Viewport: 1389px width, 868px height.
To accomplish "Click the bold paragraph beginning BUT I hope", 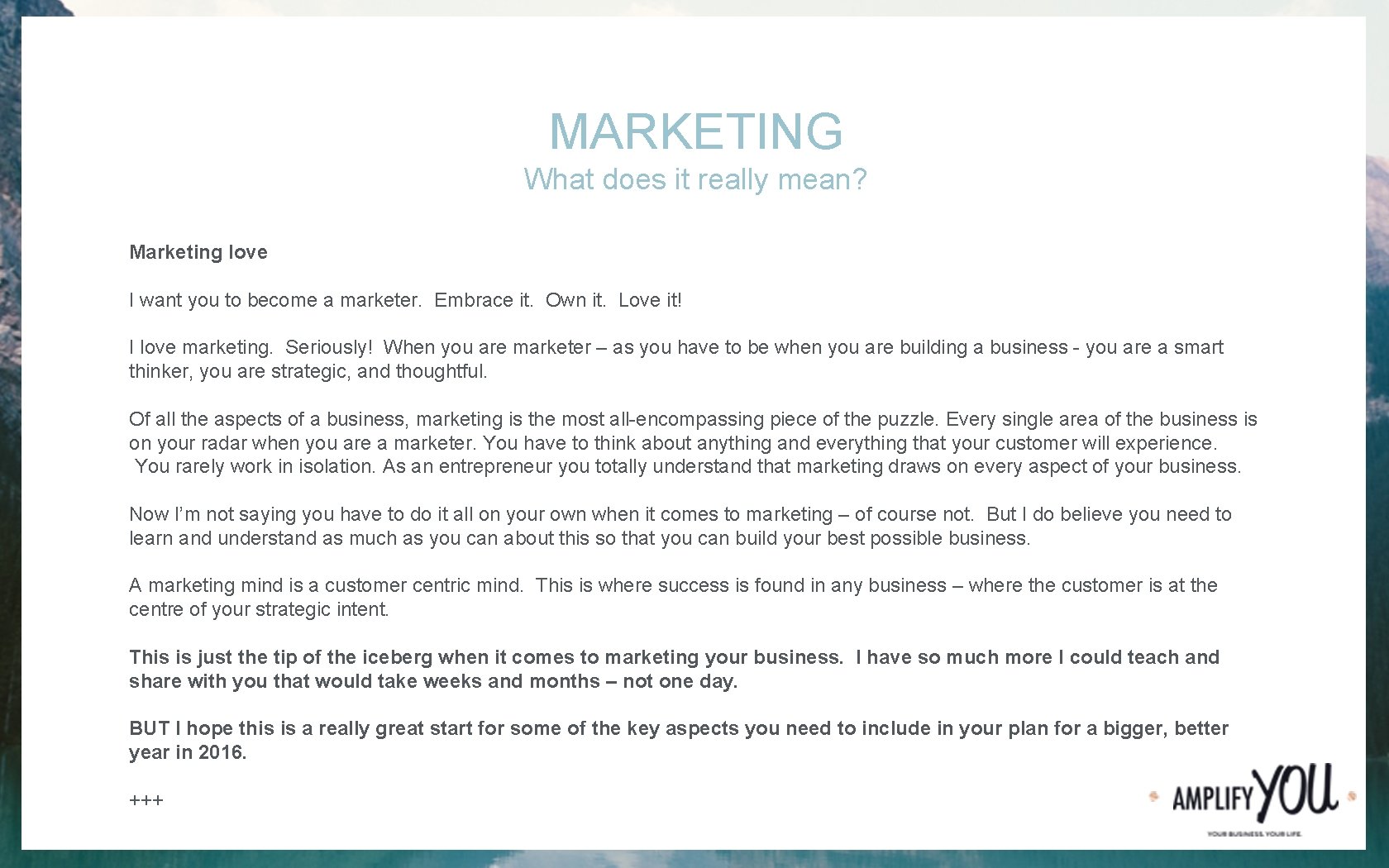I will [679, 740].
